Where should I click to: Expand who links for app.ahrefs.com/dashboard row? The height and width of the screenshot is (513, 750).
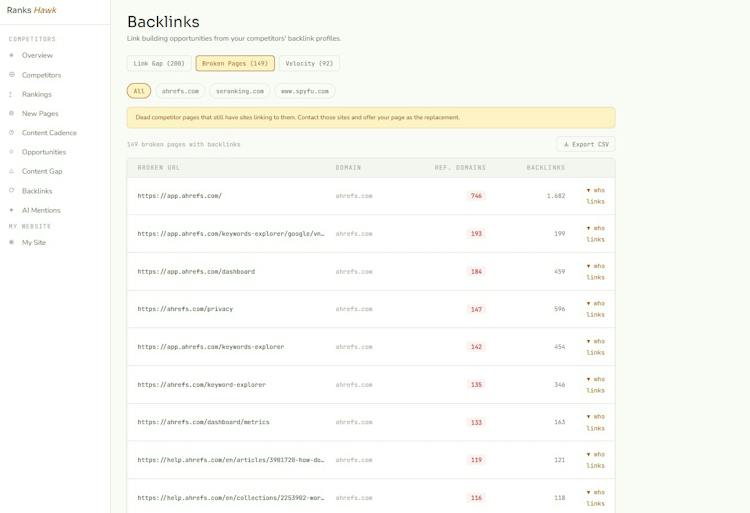click(x=596, y=271)
